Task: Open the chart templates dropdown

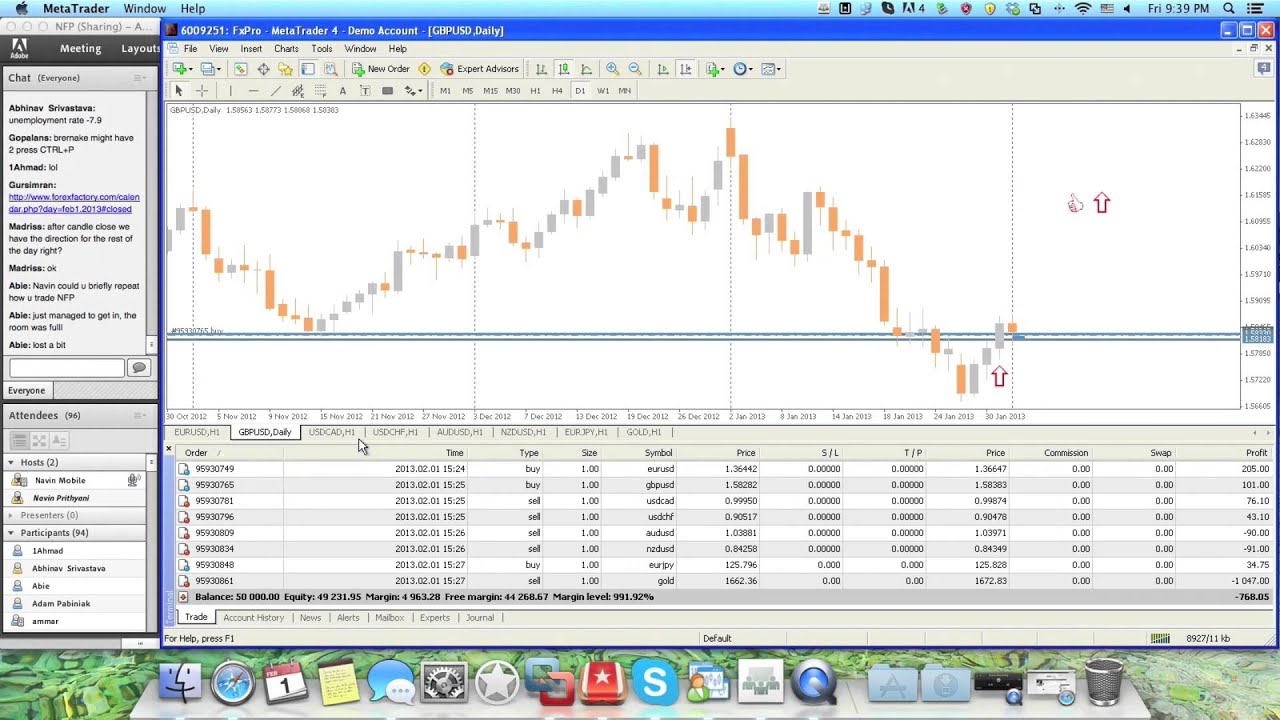Action: pyautogui.click(x=771, y=69)
